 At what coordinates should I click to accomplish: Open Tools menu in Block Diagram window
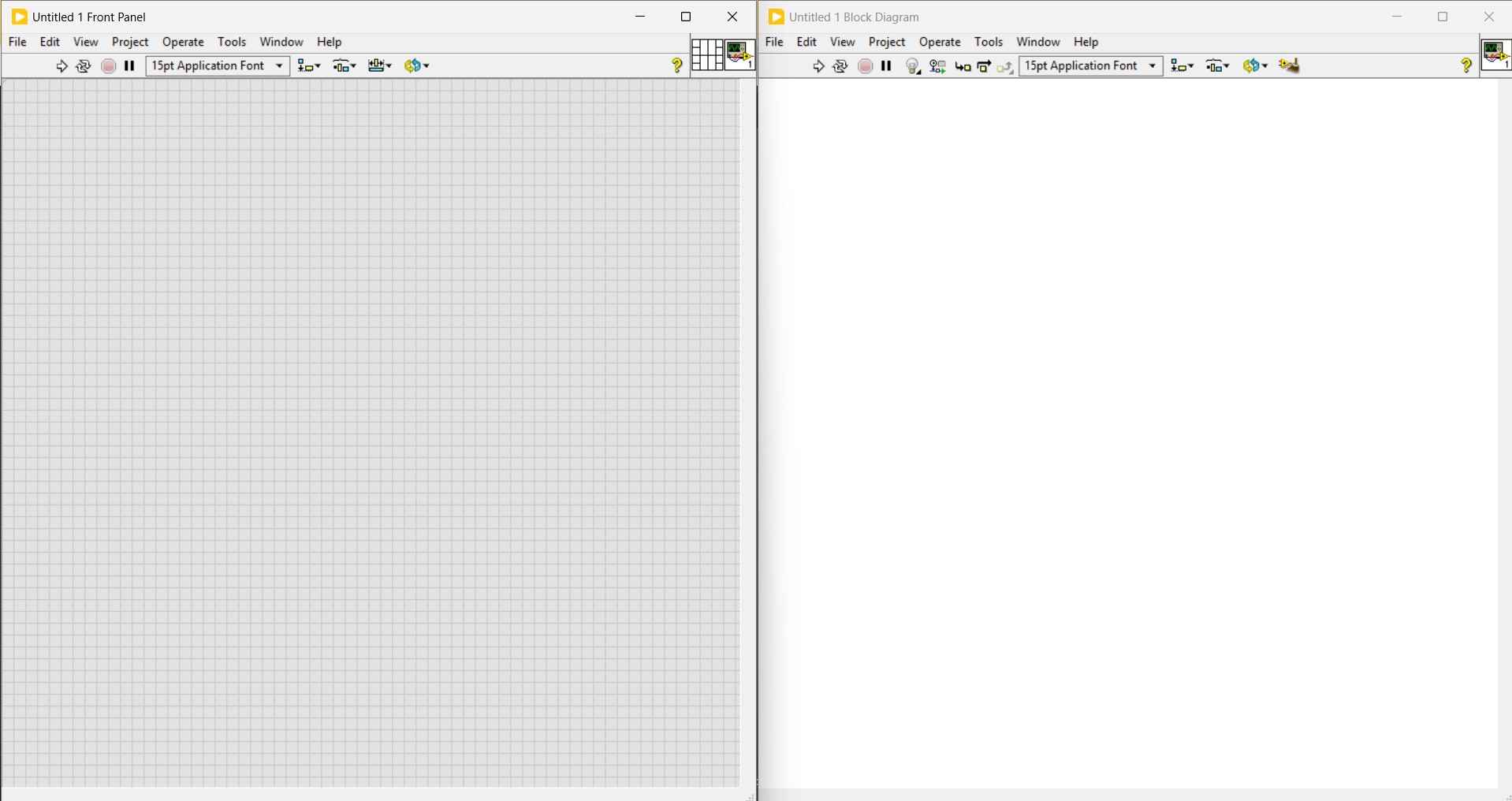click(989, 43)
